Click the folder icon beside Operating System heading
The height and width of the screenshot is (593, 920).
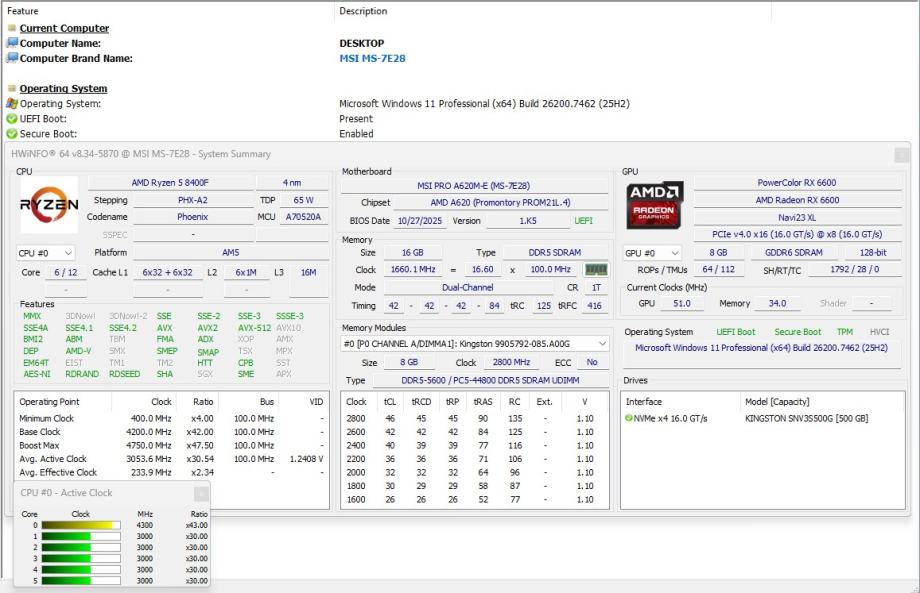pyautogui.click(x=12, y=88)
